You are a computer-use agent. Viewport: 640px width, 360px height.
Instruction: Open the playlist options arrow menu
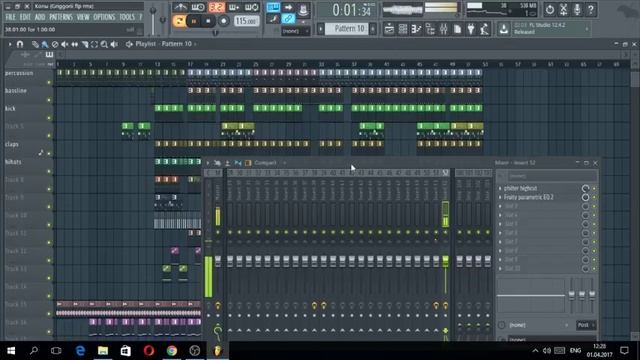point(10,44)
